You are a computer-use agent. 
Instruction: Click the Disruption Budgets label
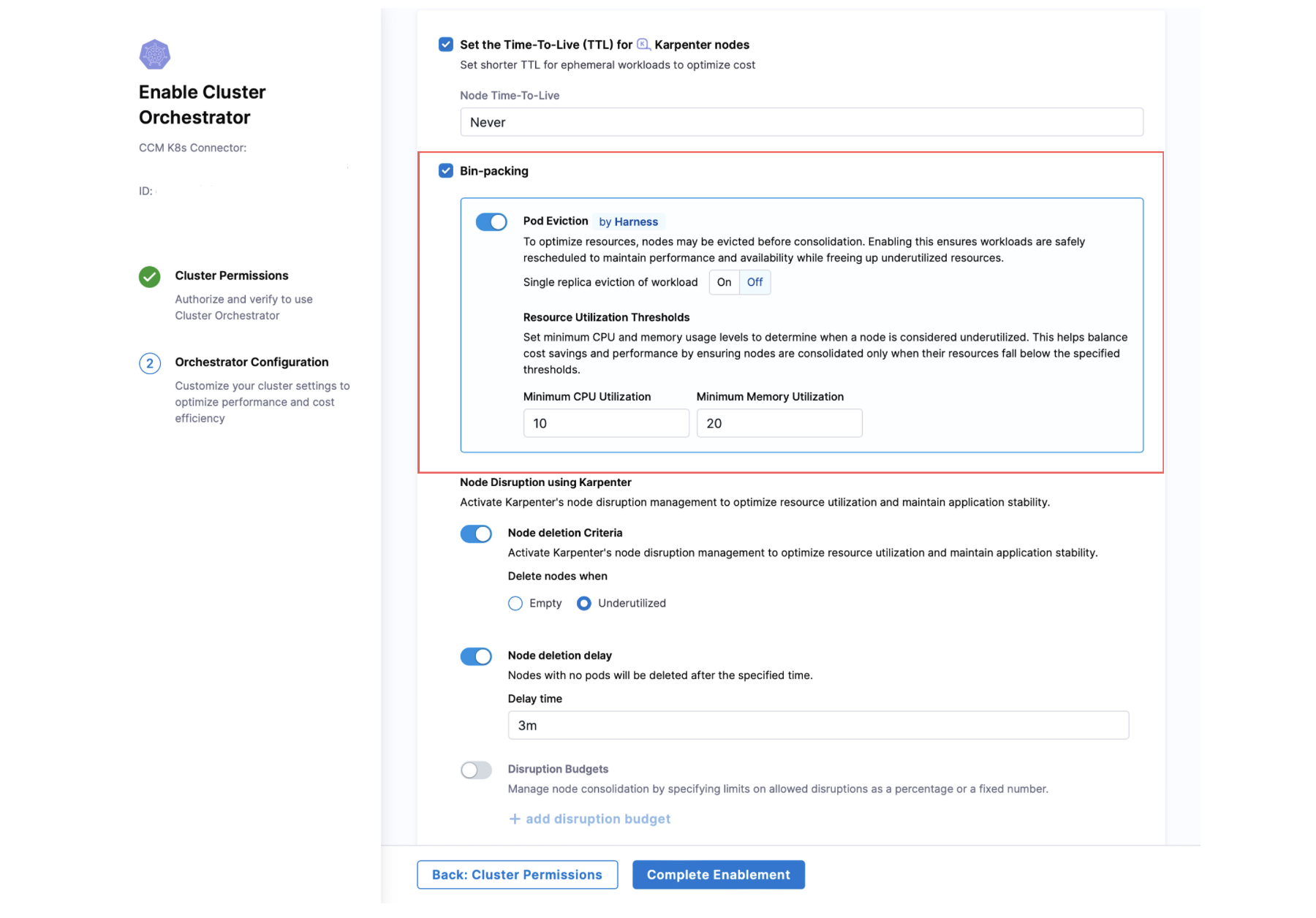pyautogui.click(x=558, y=769)
